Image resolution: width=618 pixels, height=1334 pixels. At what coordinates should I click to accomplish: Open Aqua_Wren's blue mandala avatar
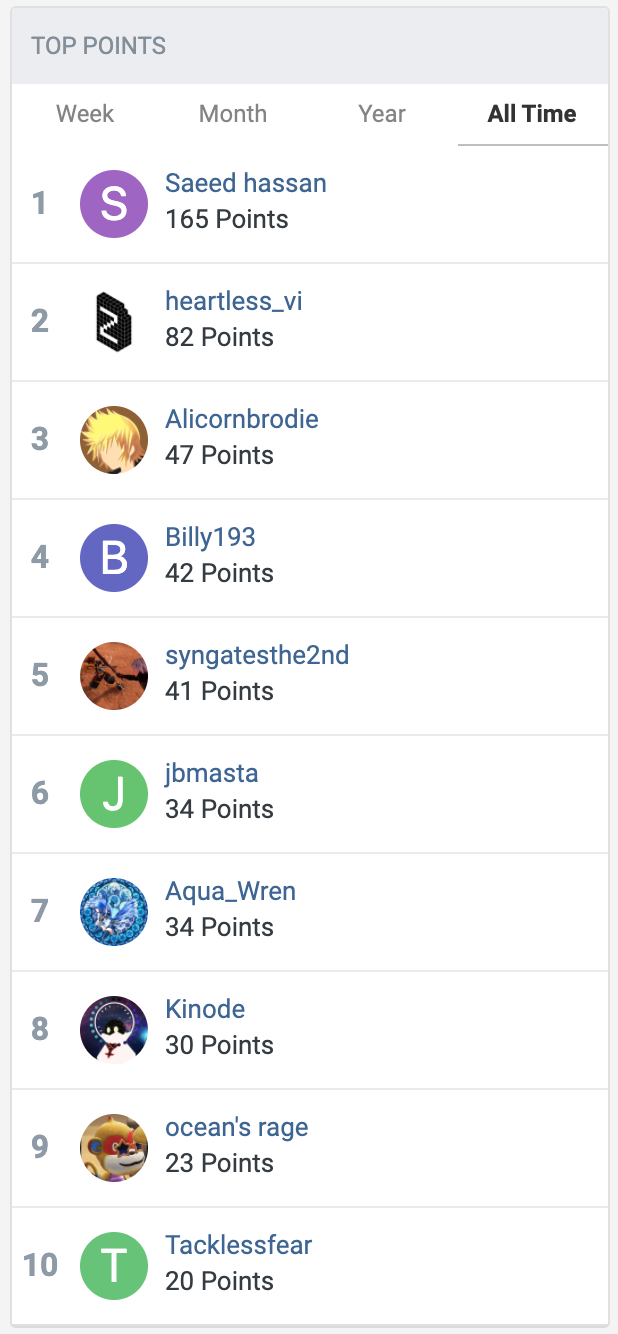114,912
